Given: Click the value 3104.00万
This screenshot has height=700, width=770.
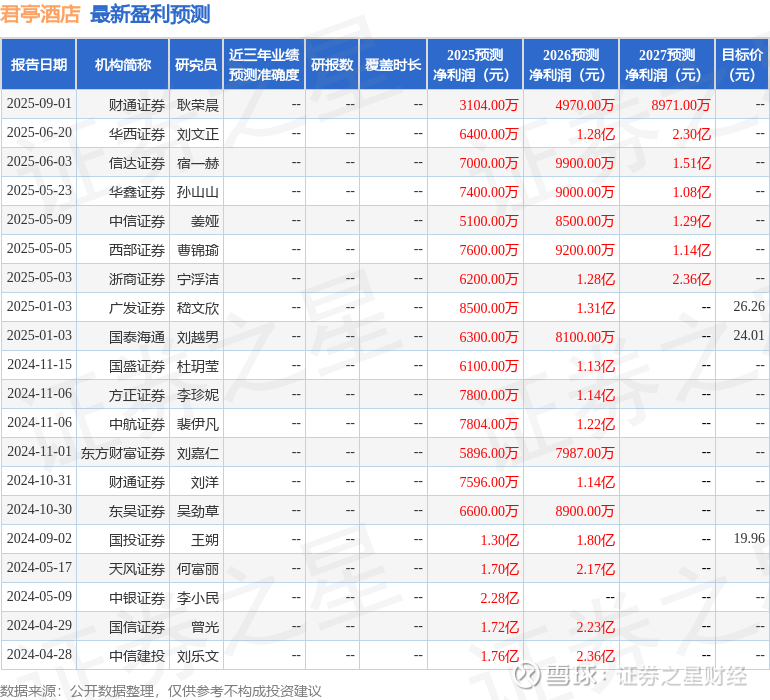Looking at the screenshot, I should (x=489, y=105).
